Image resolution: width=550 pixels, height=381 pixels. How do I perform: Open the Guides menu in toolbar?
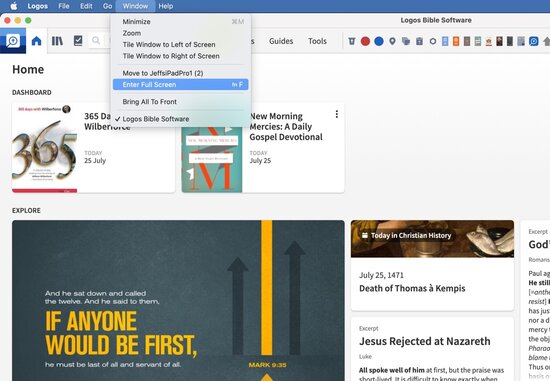tap(281, 41)
